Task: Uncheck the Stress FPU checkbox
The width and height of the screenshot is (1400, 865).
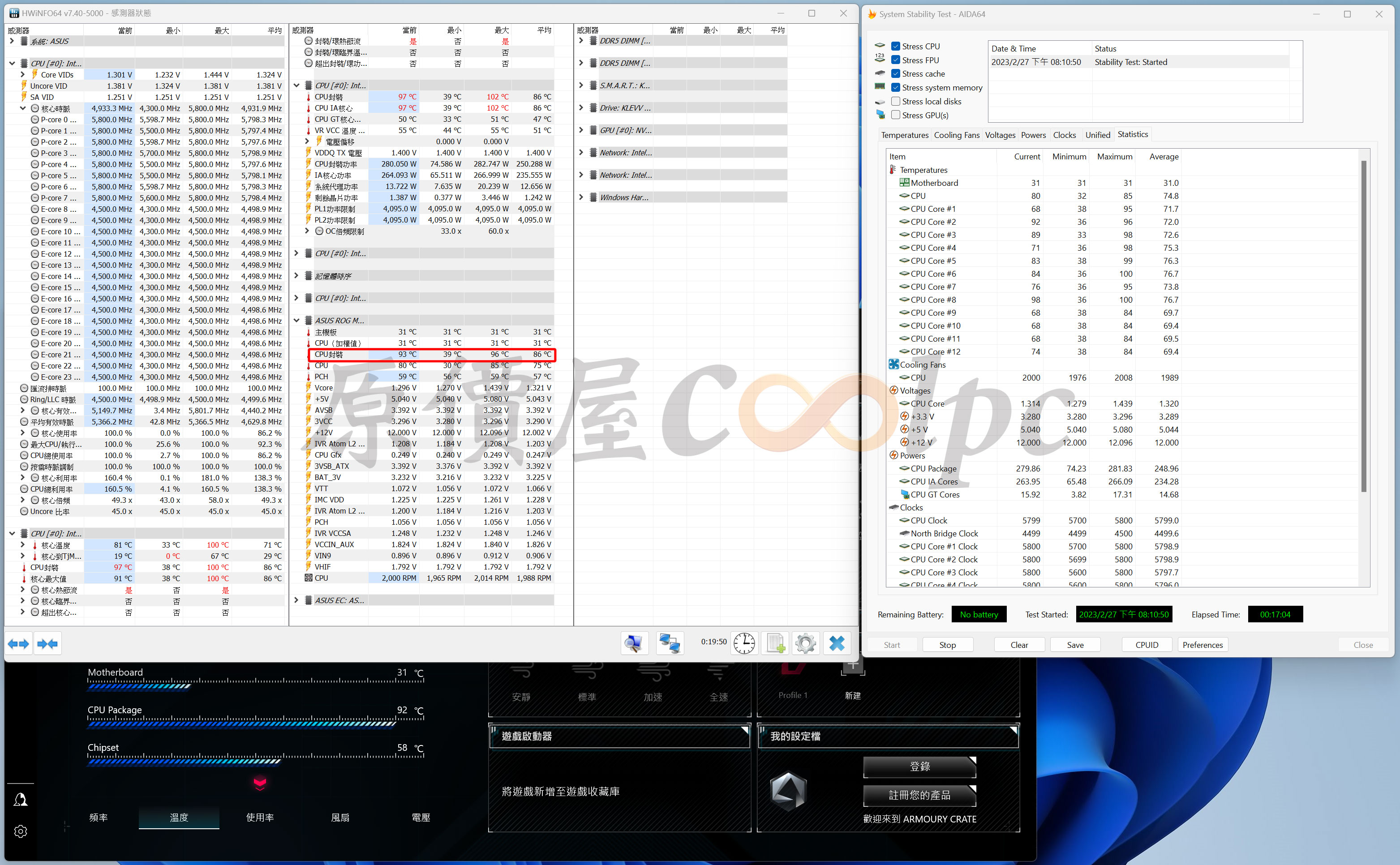Action: (x=896, y=60)
